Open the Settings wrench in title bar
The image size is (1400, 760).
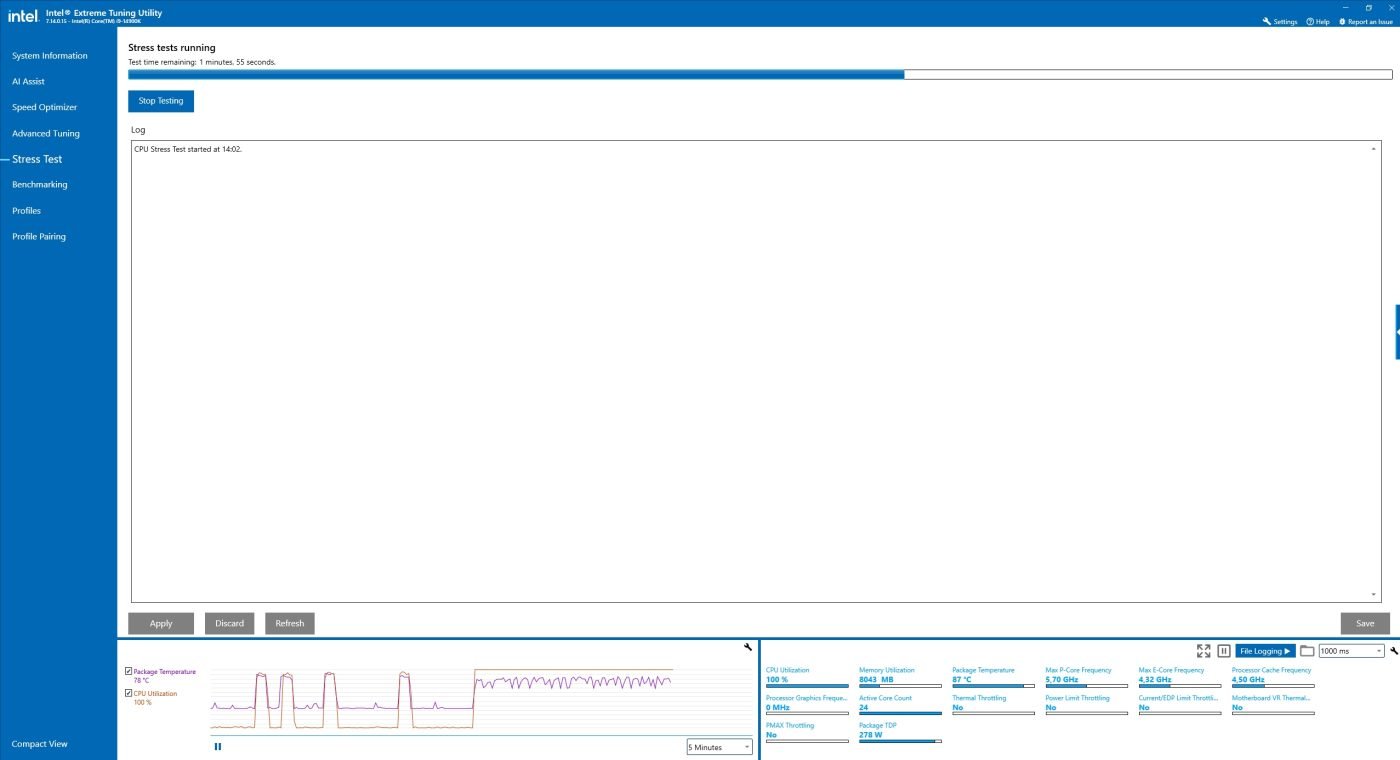[x=1267, y=21]
